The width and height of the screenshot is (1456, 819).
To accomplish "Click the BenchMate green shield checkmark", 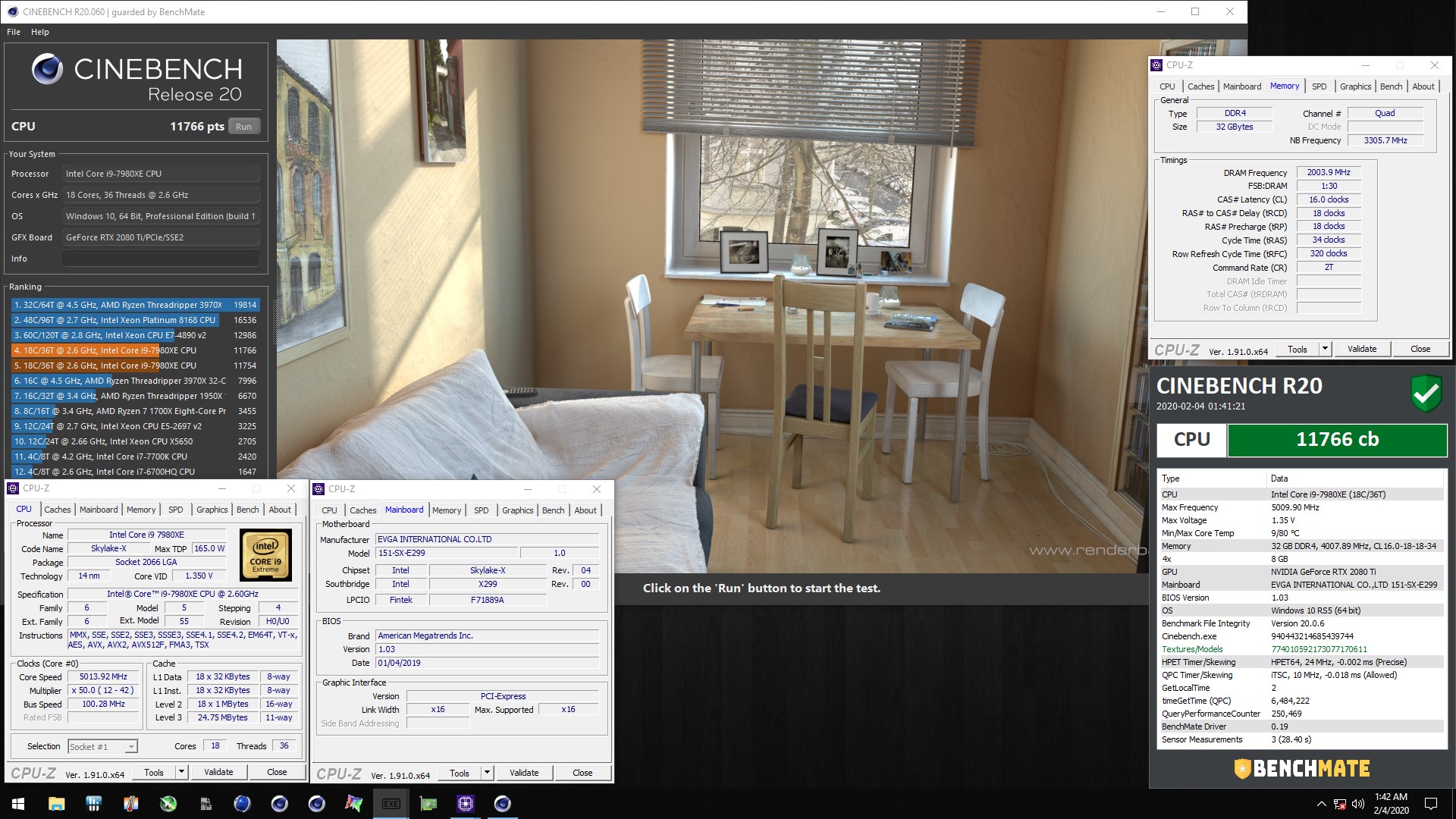I will point(1426,393).
